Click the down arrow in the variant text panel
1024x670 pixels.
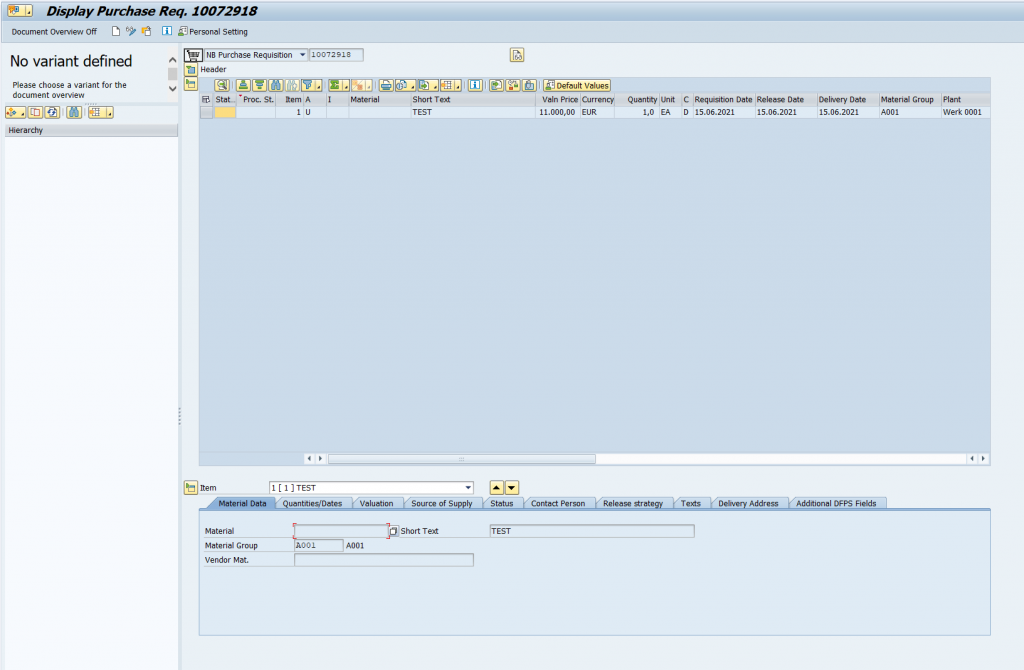172,89
